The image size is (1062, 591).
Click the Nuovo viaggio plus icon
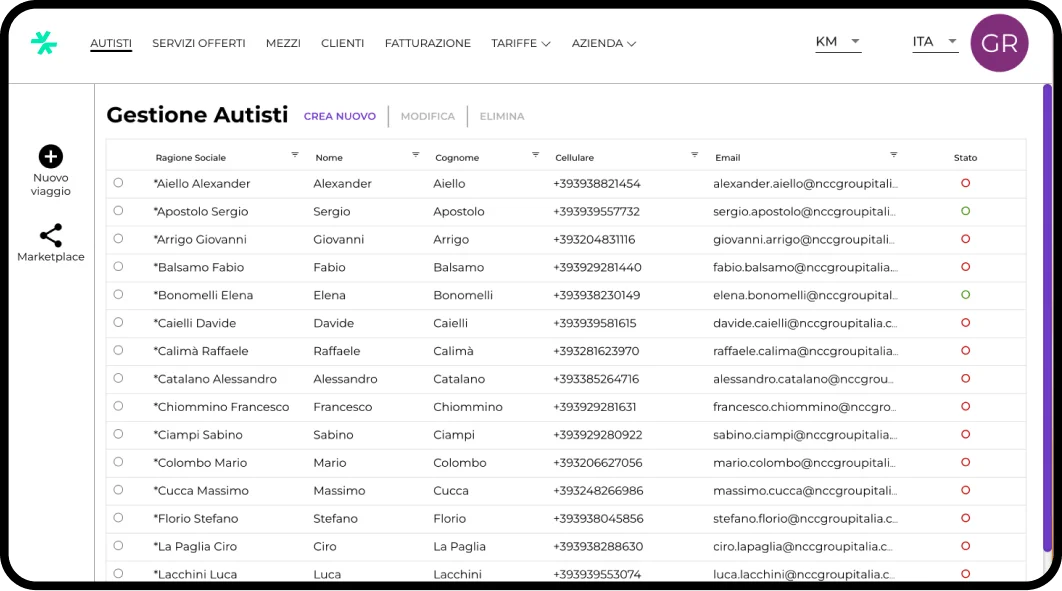51,156
